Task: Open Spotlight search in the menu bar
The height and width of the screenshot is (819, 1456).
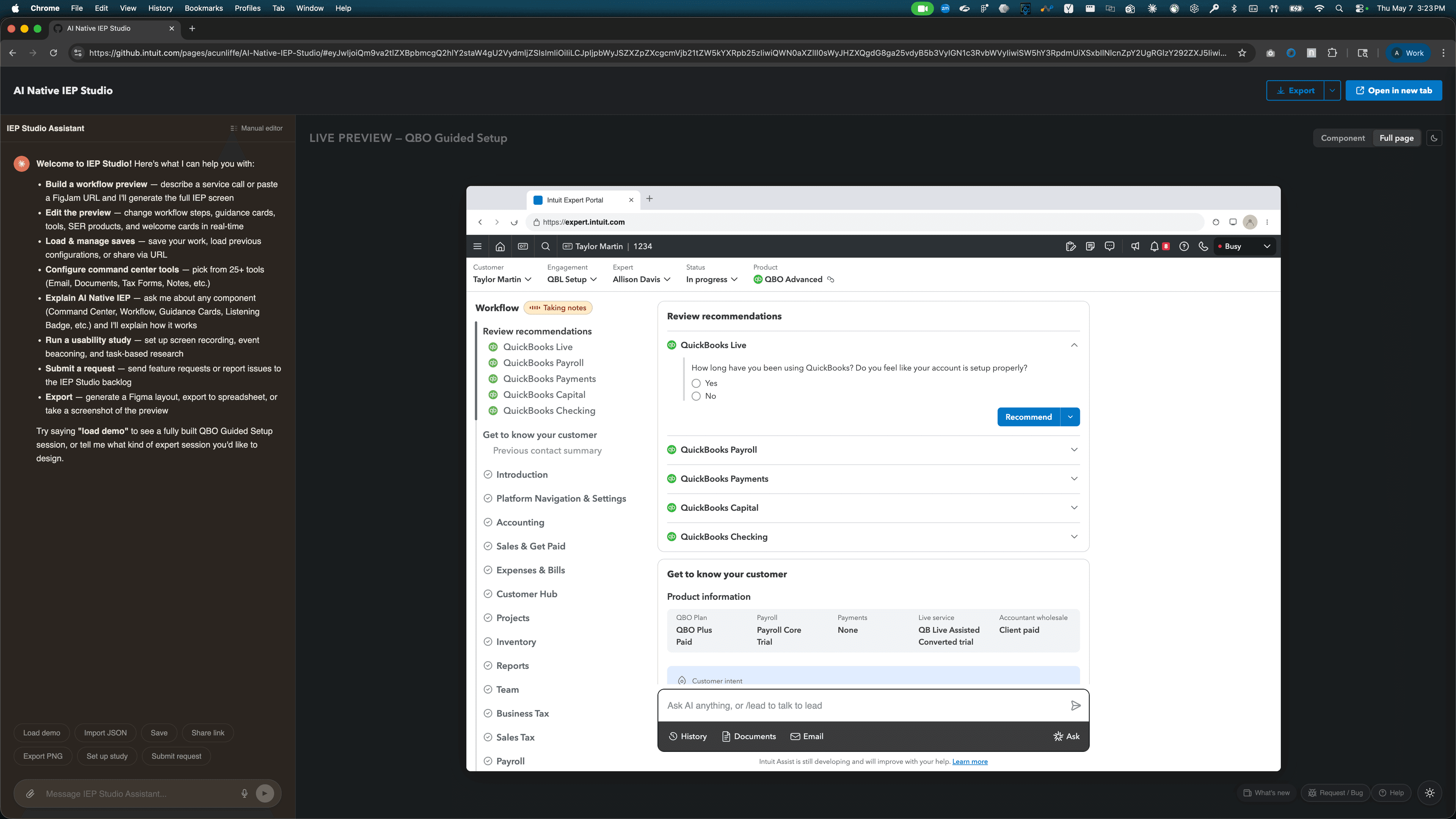Action: click(x=1339, y=8)
